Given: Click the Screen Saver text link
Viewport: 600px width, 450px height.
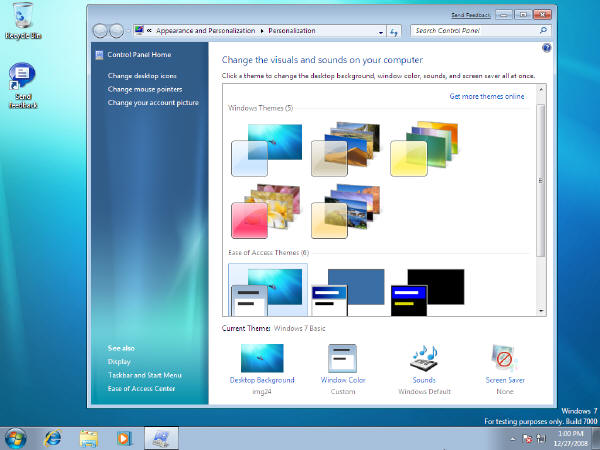Looking at the screenshot, I should click(x=505, y=380).
